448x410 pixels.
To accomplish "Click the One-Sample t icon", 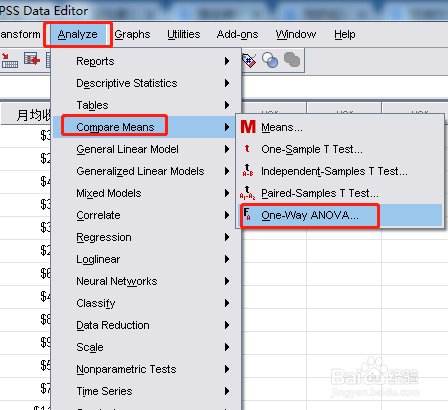I will [247, 148].
